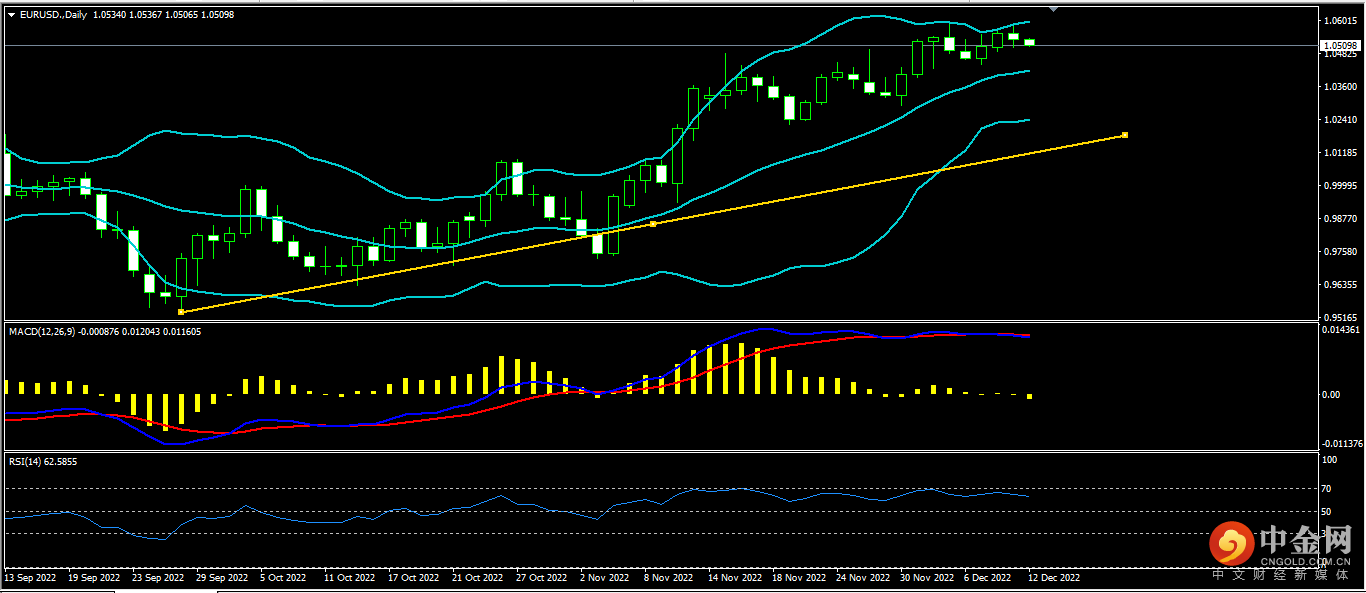Click the RSI(14) indicator label
This screenshot has height=593, width=1366.
point(28,461)
